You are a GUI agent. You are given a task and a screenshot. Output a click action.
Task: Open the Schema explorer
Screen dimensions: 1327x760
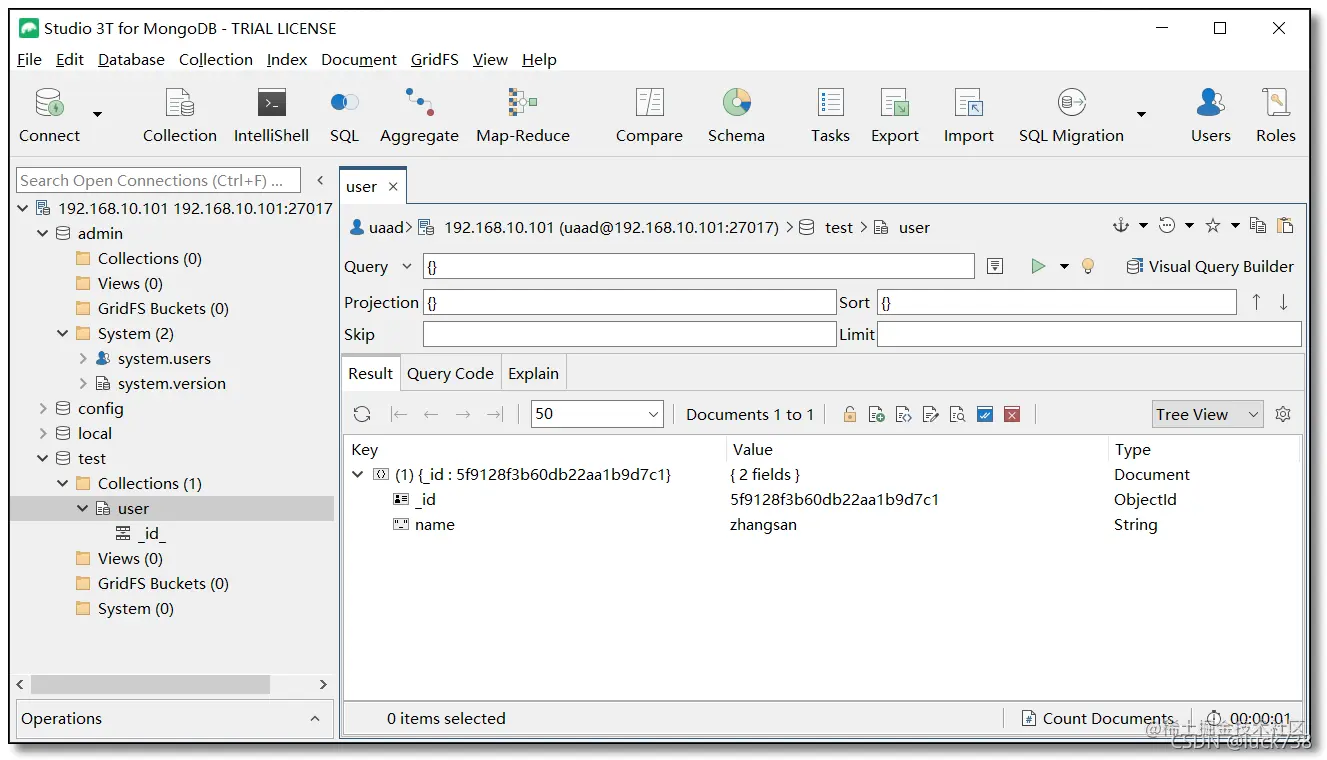click(x=736, y=116)
